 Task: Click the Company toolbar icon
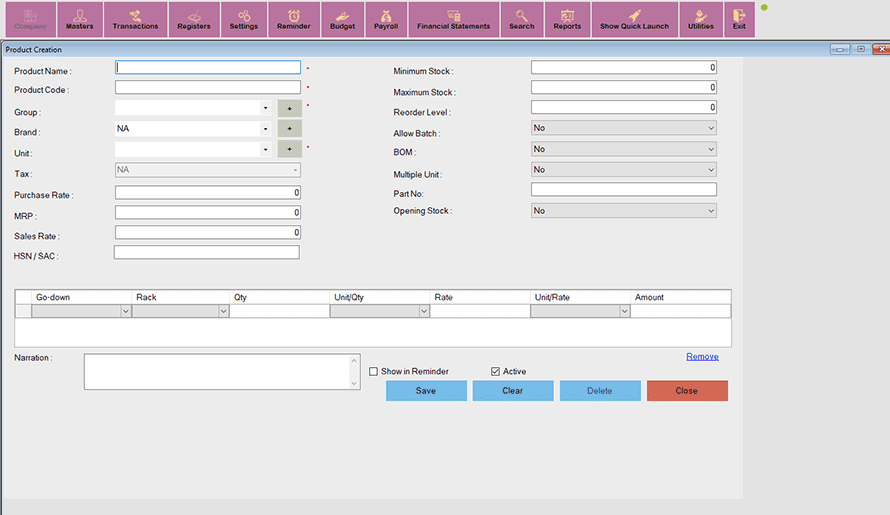click(31, 19)
